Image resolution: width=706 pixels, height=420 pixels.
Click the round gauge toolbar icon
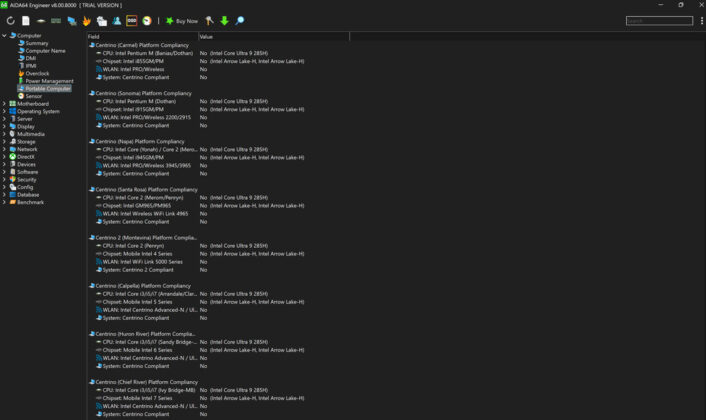click(147, 21)
